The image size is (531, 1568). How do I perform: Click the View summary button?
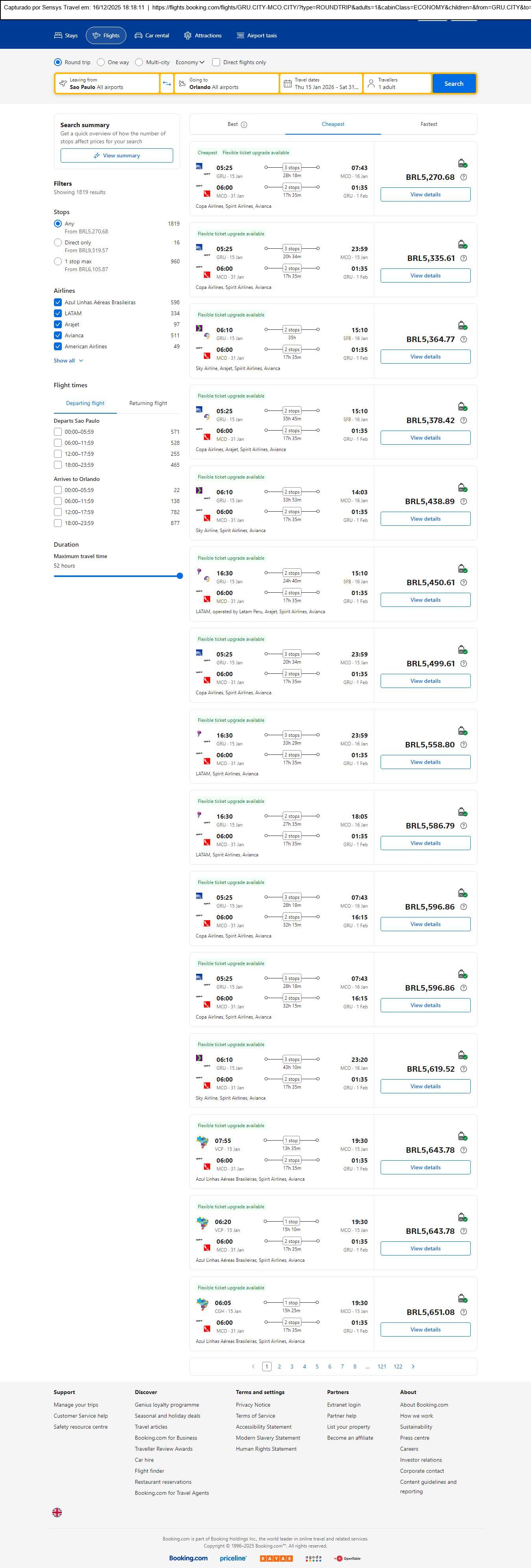116,156
